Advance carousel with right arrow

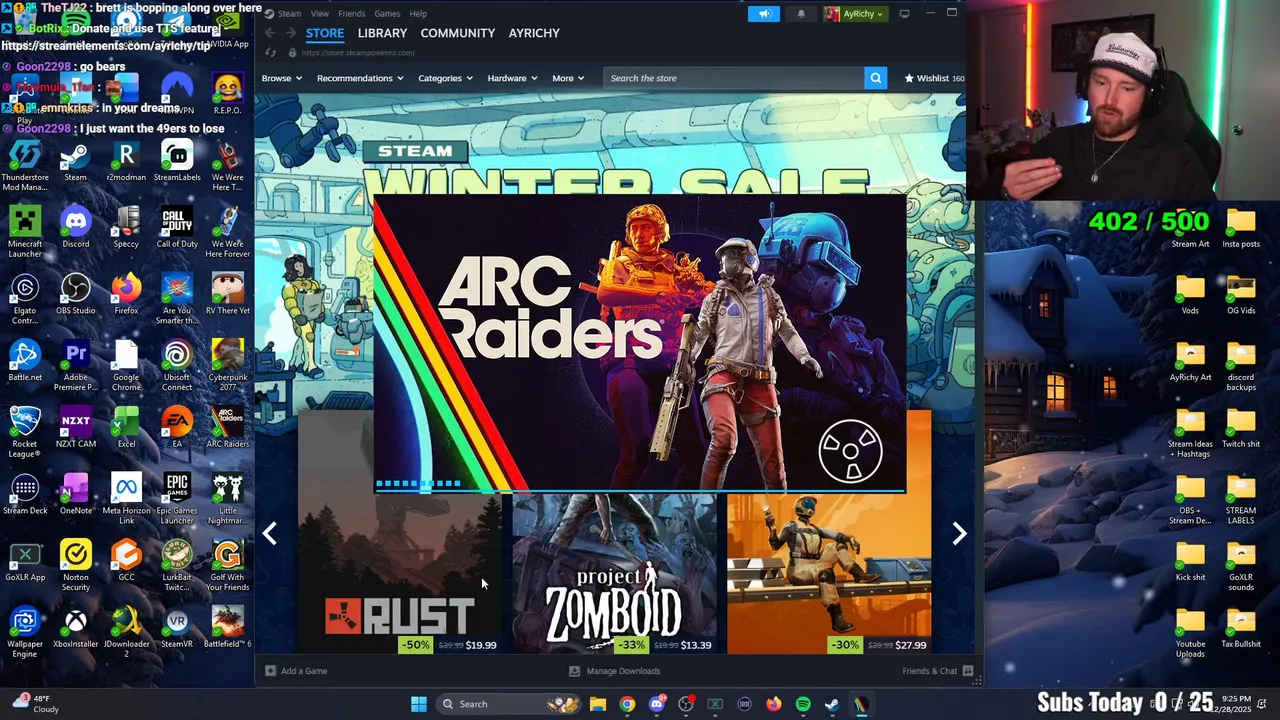[x=959, y=534]
